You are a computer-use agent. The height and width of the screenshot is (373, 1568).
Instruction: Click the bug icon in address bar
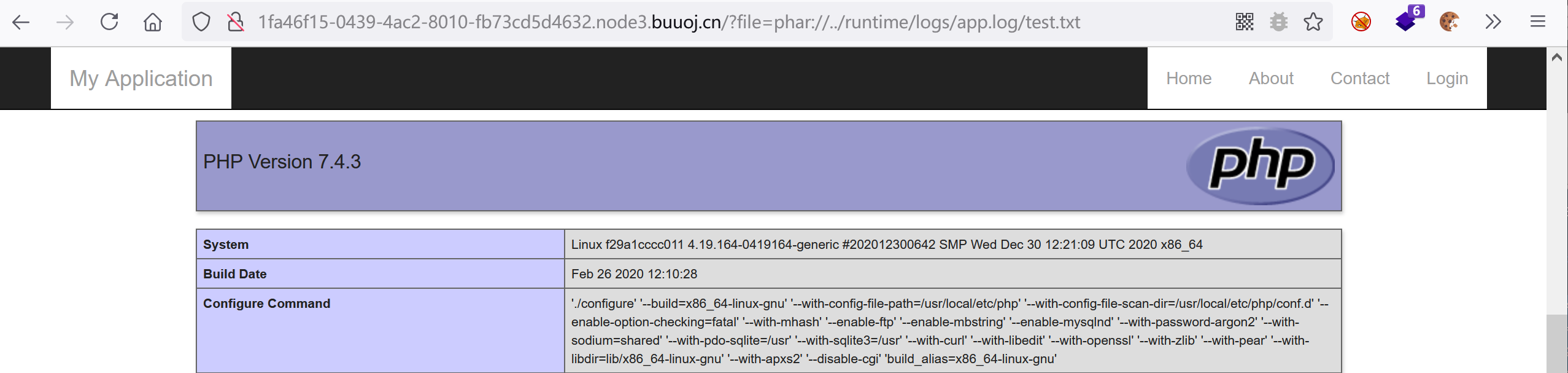coord(1279,22)
